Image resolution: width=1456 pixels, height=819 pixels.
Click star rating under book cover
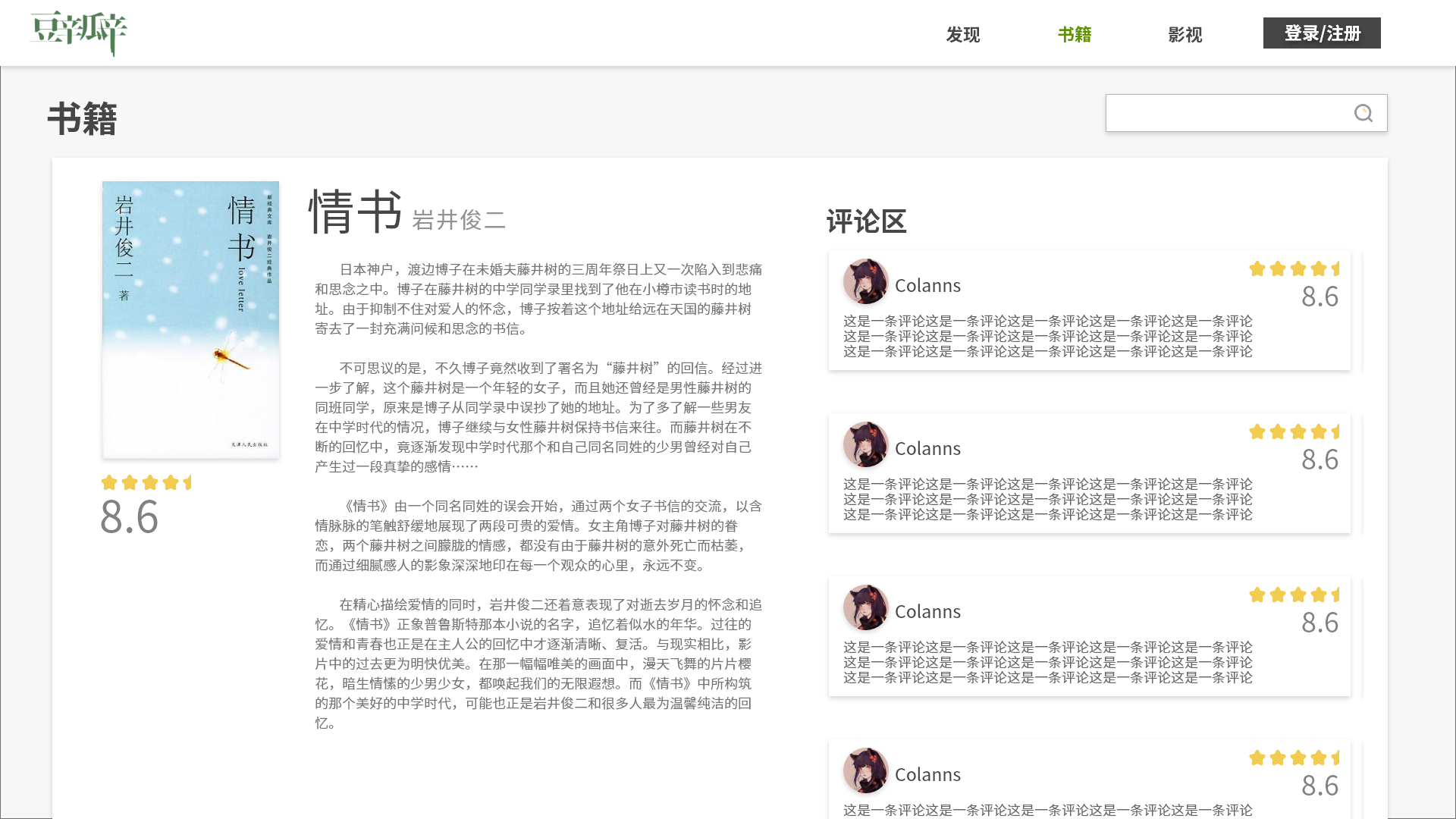point(147,482)
